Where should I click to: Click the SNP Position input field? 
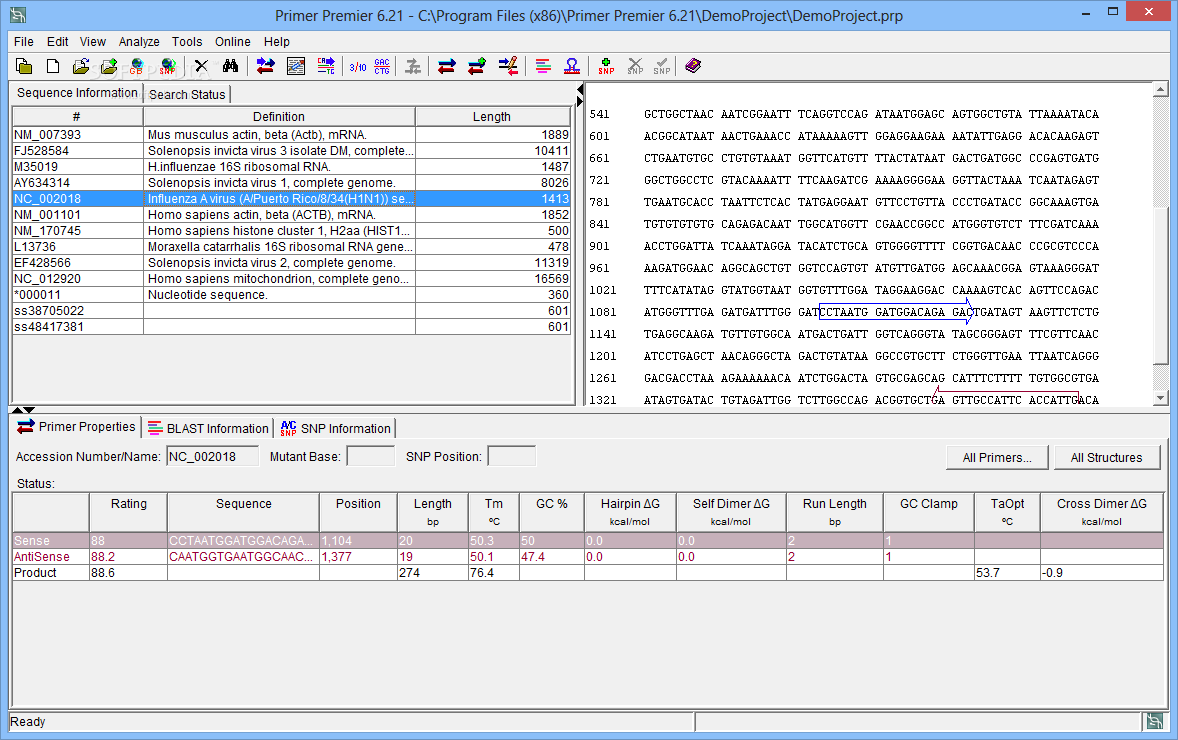coord(511,457)
